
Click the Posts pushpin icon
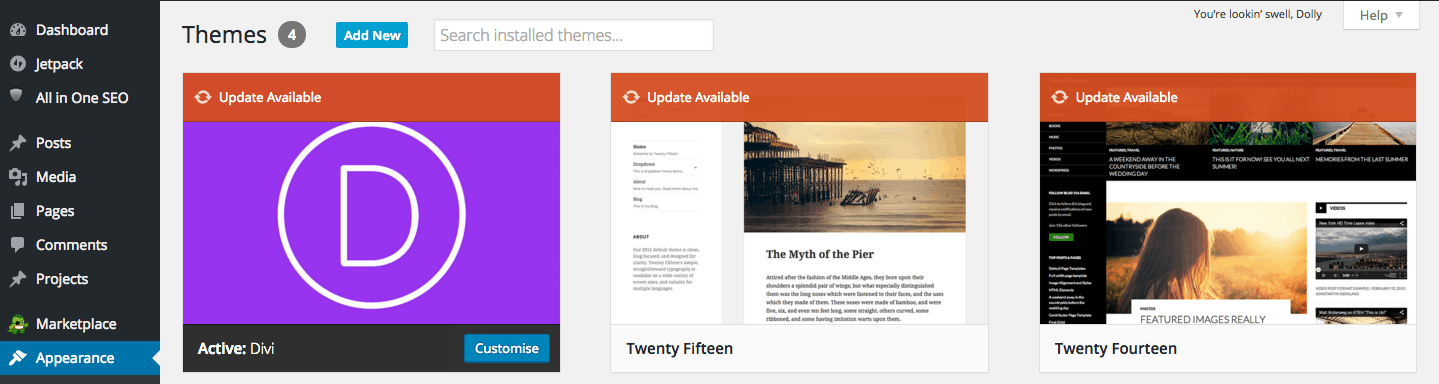click(x=17, y=143)
